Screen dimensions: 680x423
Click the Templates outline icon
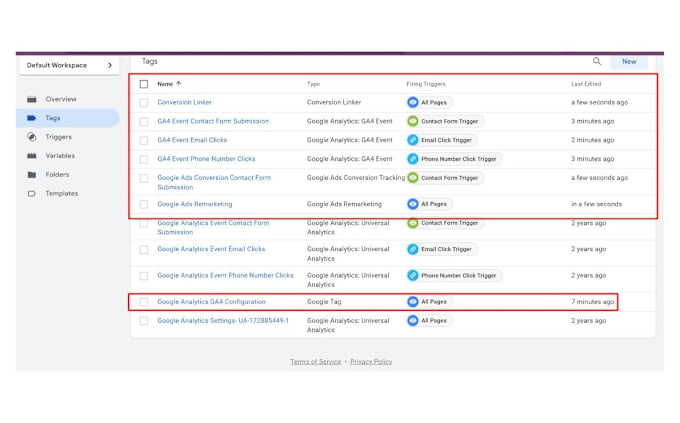(x=32, y=193)
